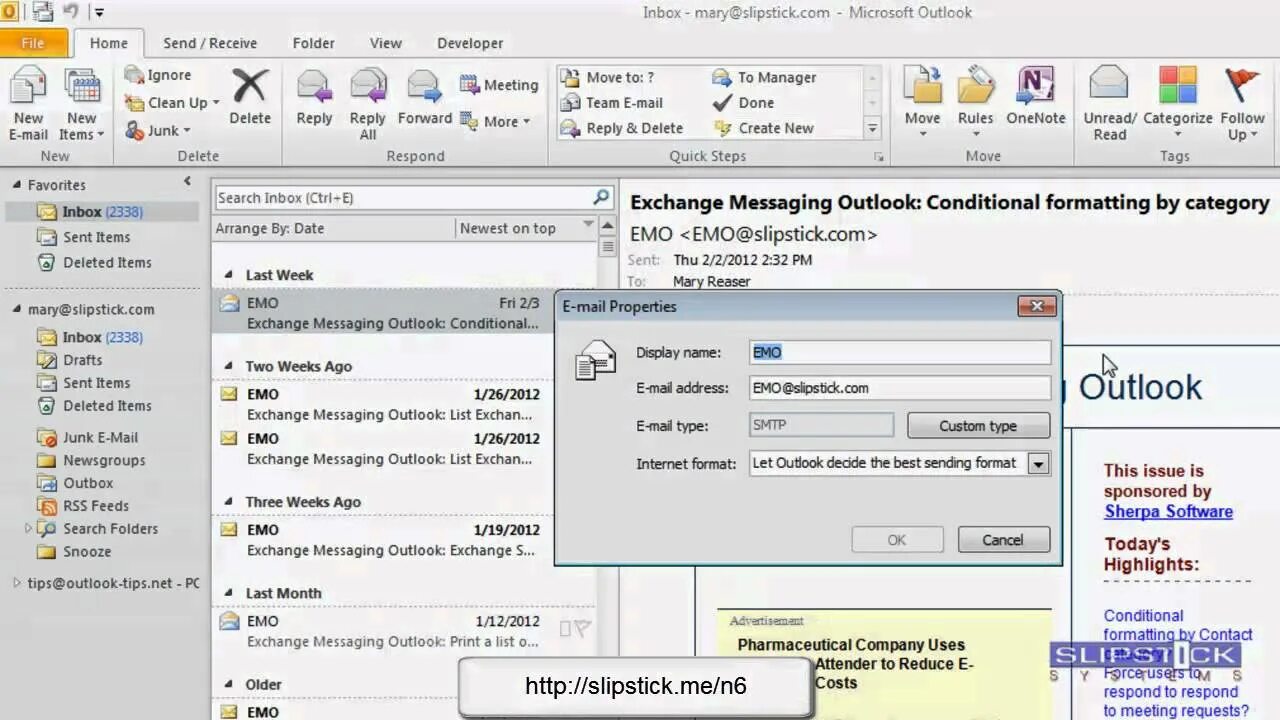Open the Junk E-Mail folder
The height and width of the screenshot is (720, 1280).
[100, 437]
